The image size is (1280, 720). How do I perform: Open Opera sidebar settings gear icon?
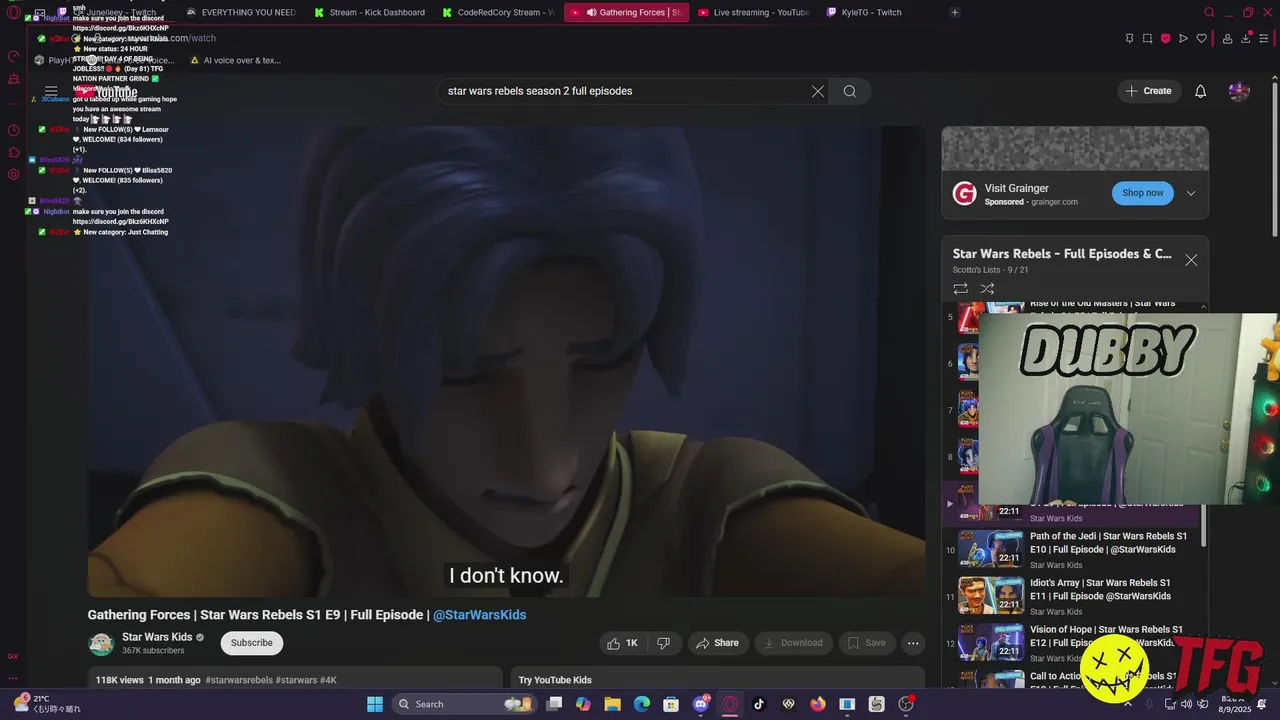coord(13,174)
